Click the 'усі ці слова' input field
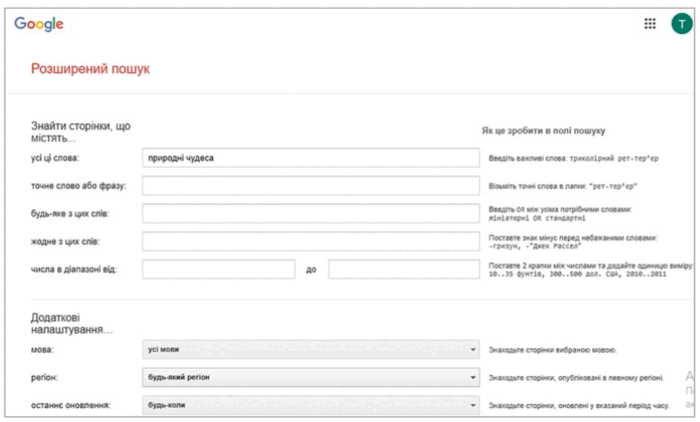700x422 pixels. pos(311,158)
